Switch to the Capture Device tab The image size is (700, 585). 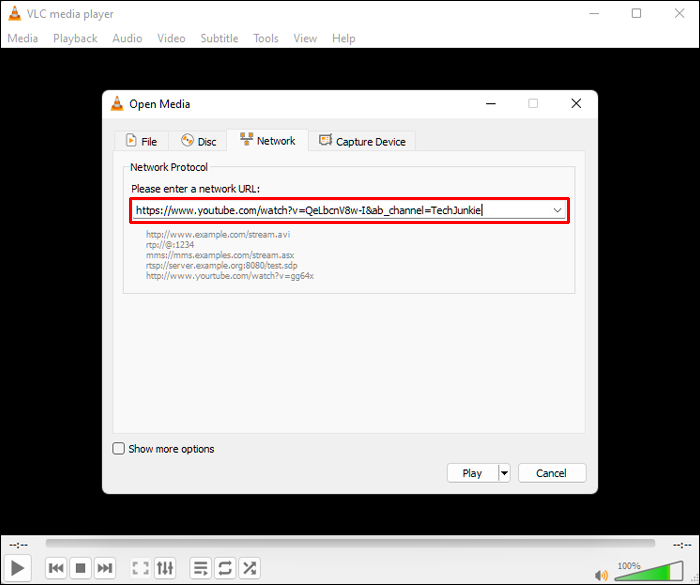(362, 141)
